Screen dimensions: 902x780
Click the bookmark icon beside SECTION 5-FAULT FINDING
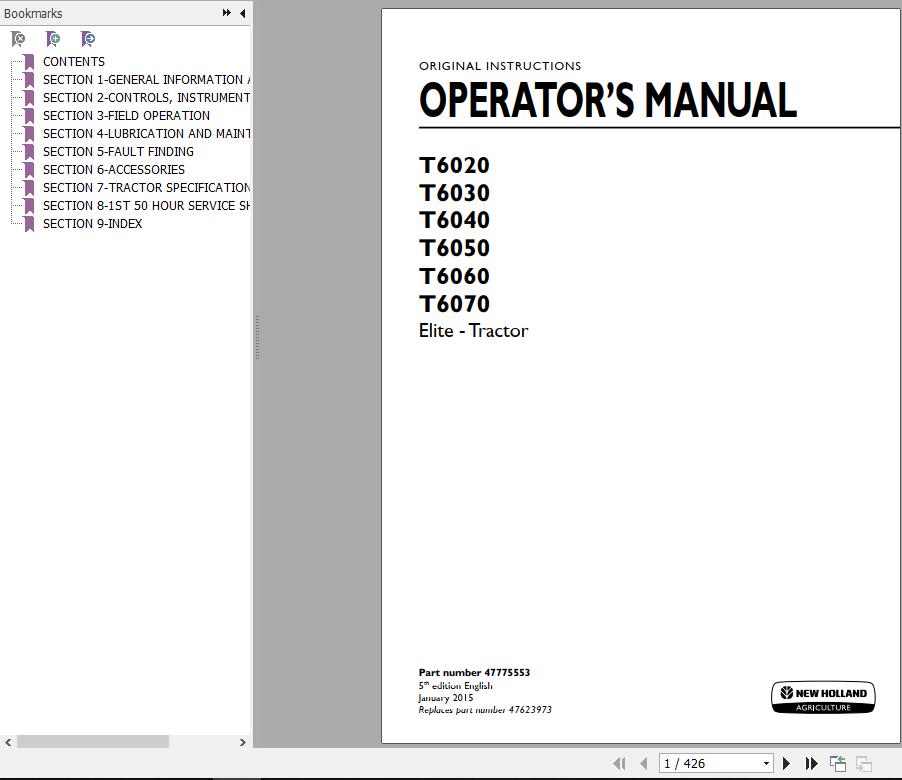[29, 152]
